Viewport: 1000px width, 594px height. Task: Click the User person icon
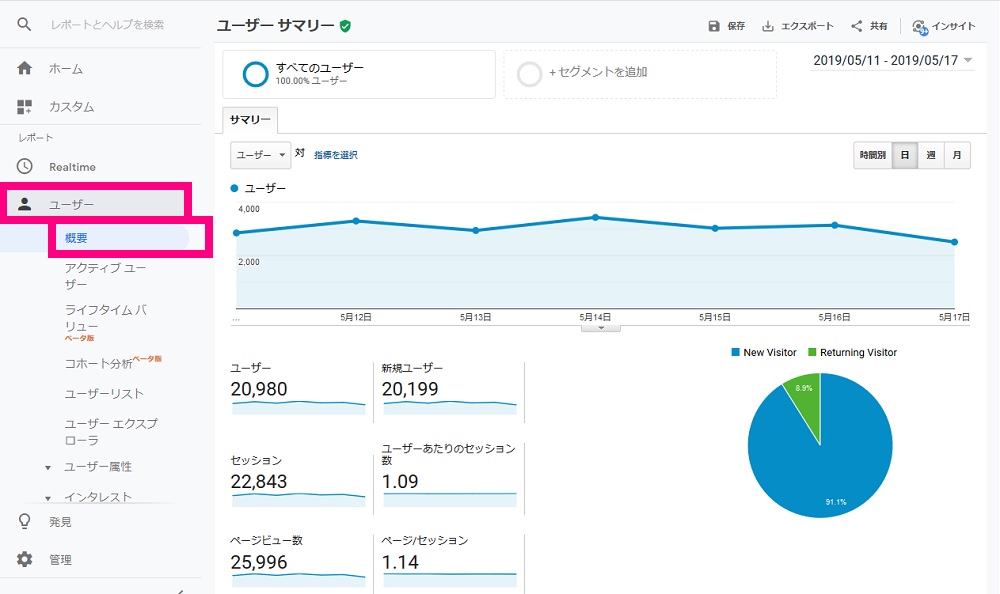(24, 204)
